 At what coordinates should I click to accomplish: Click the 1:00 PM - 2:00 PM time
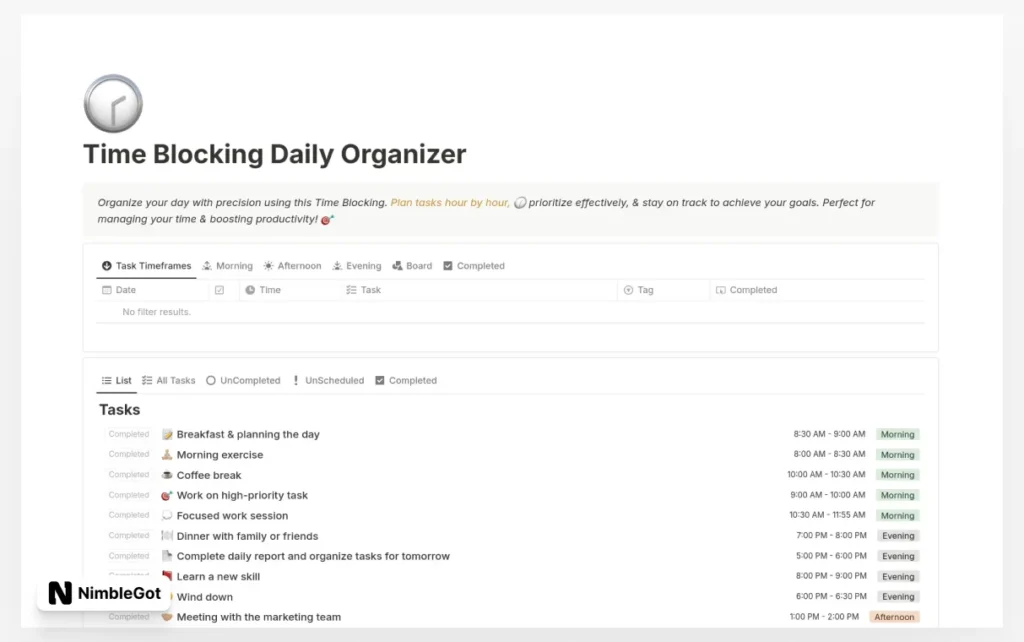[x=824, y=617]
